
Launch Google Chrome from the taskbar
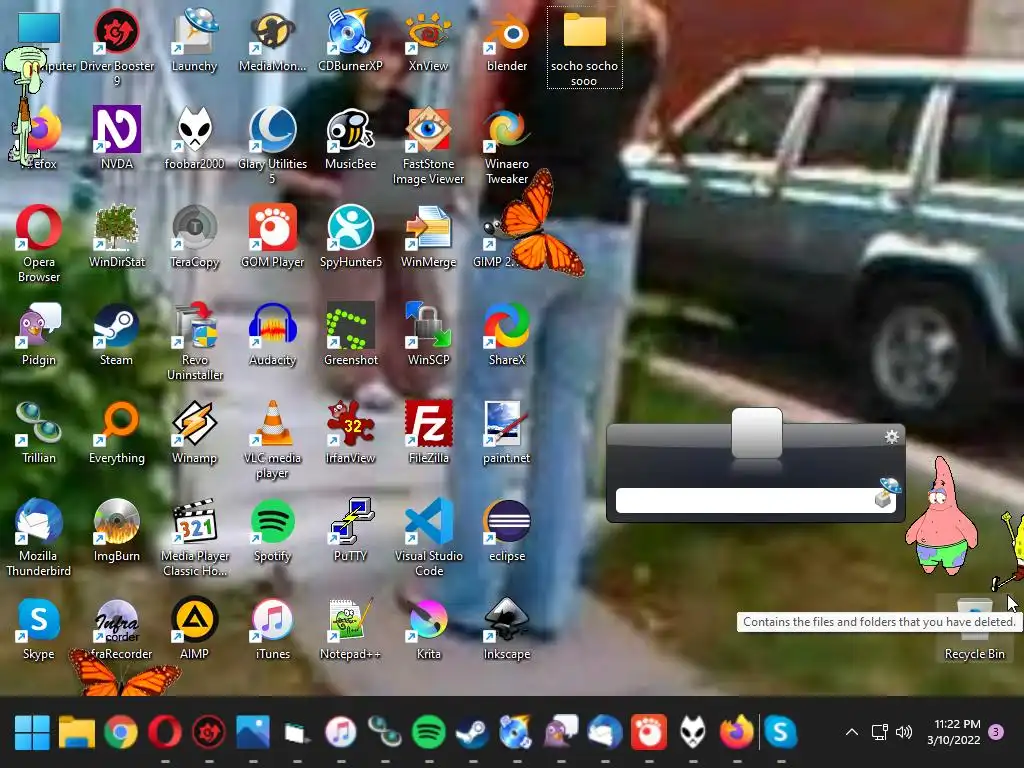coord(121,732)
